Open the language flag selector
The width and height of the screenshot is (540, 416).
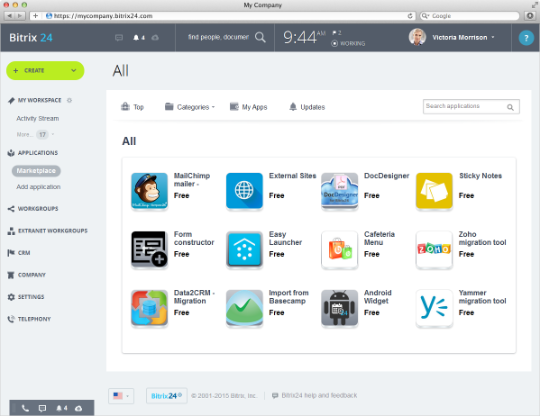(x=121, y=396)
